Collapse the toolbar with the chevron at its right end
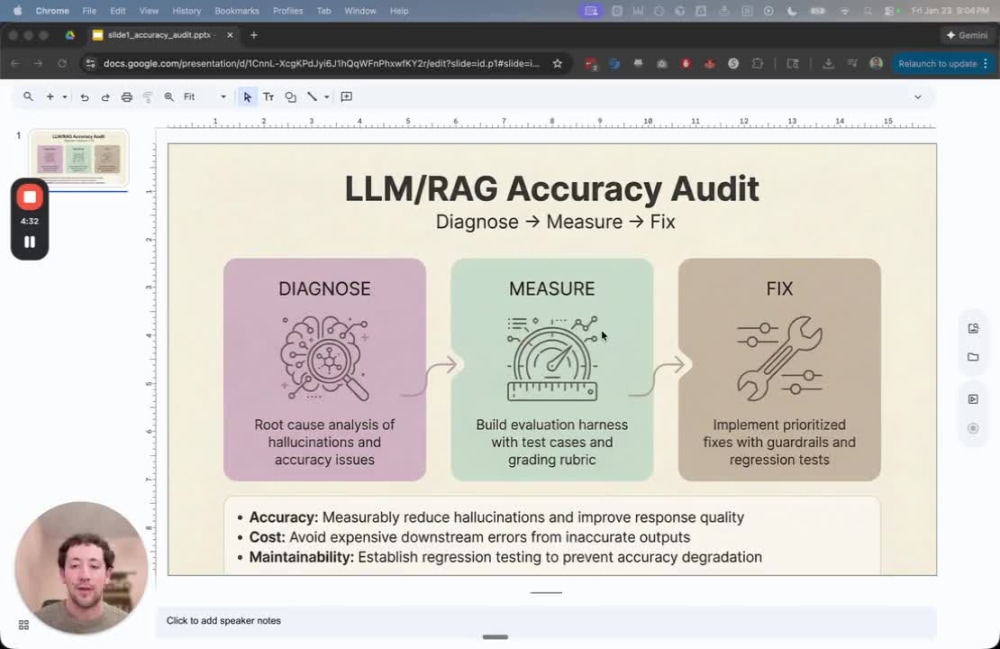This screenshot has width=1000, height=649. [x=918, y=97]
